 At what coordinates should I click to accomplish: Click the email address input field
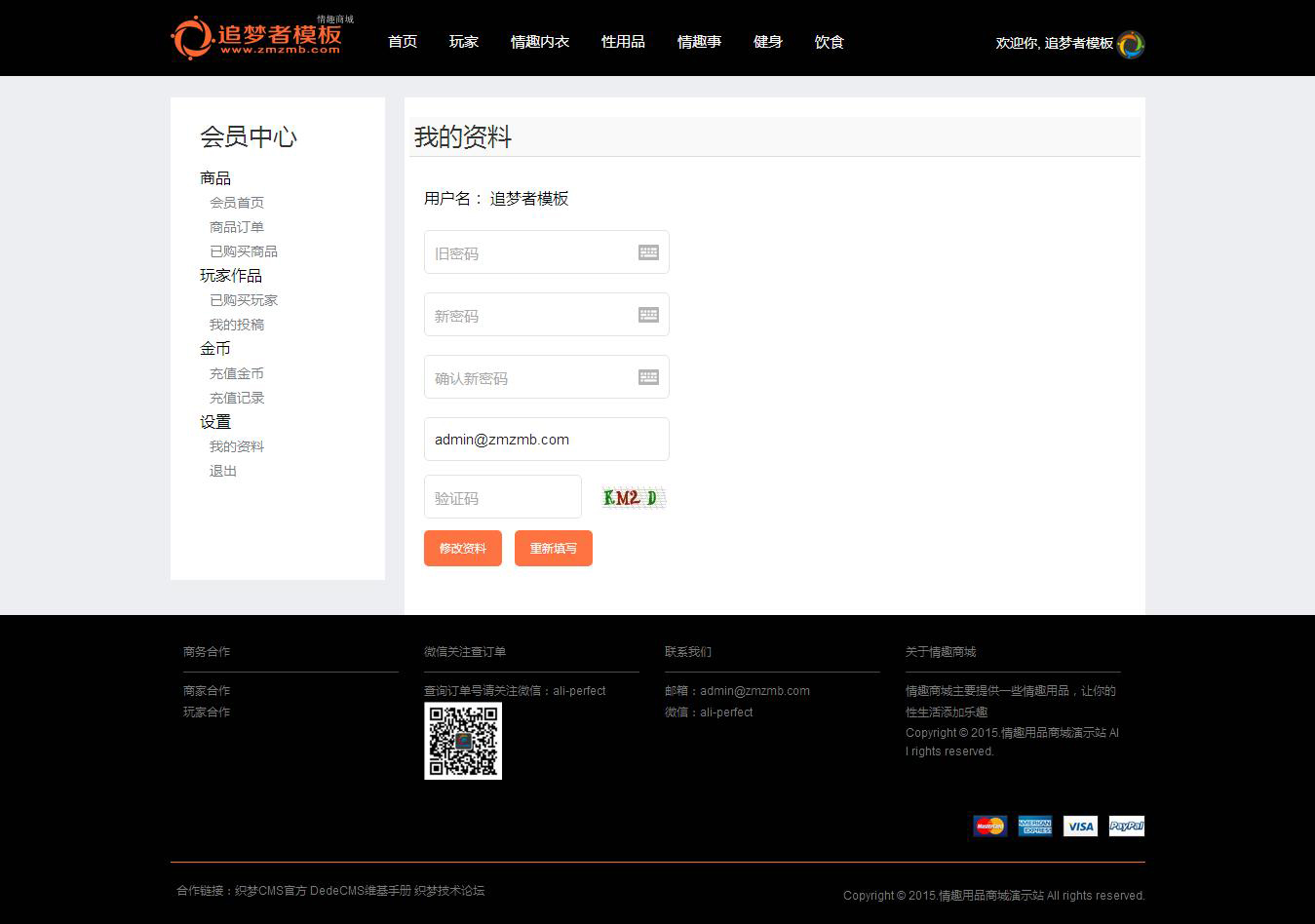(x=546, y=440)
